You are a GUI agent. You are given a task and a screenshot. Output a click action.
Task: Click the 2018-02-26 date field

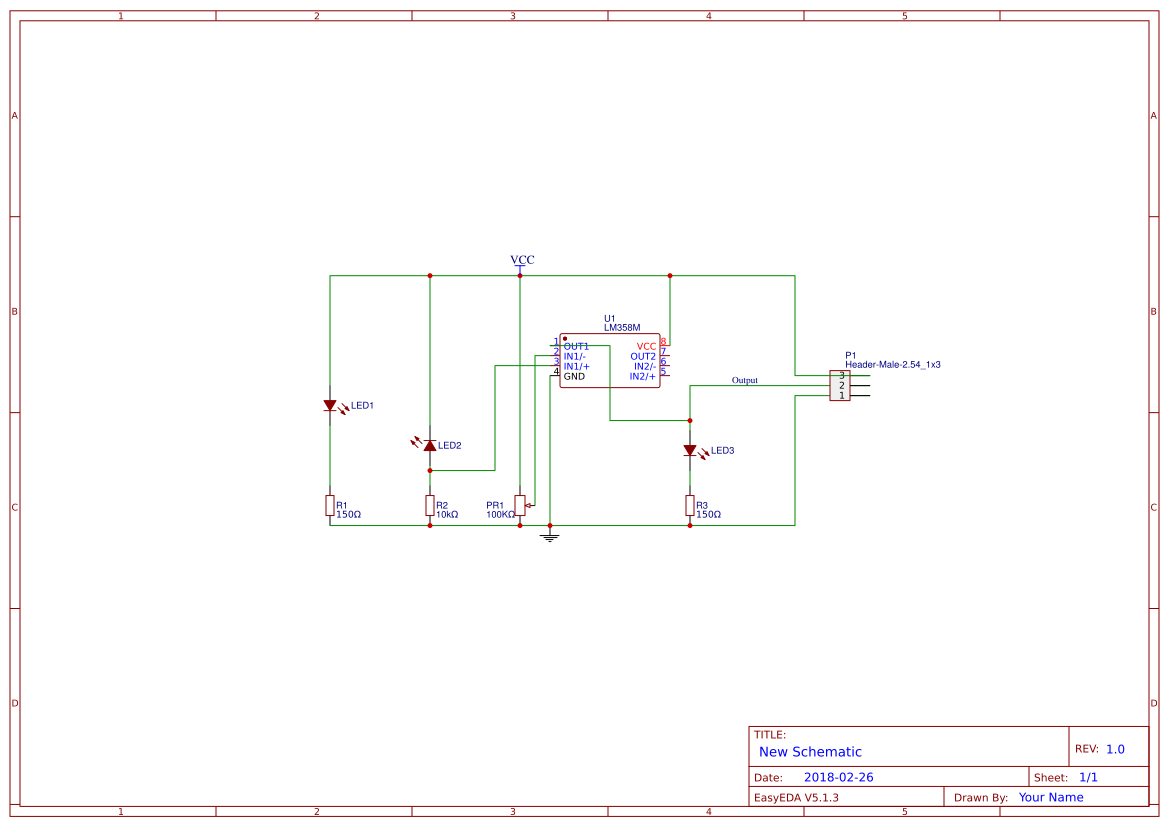(841, 776)
